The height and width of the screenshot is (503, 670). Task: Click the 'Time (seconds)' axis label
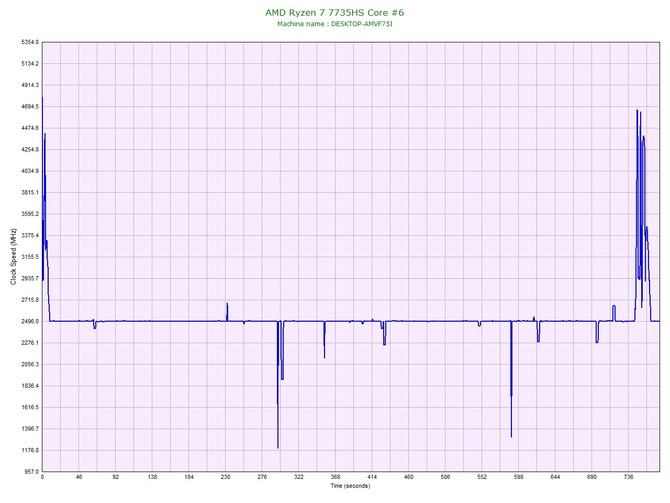coord(350,486)
